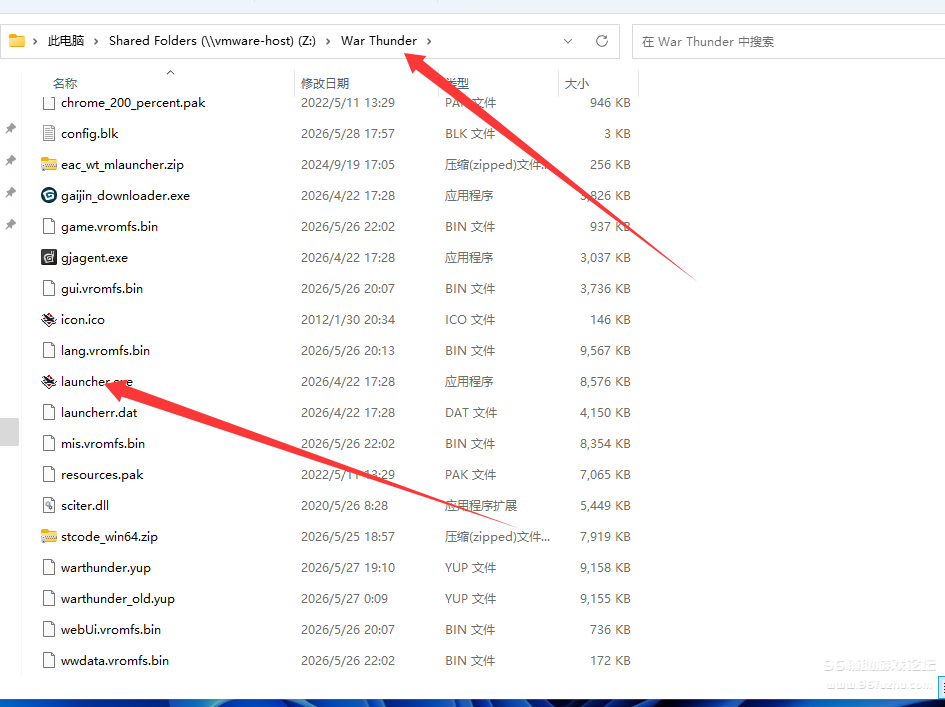Click the YUP 文件 type of warthunder_old.yup
Viewport: 945px width, 707px height.
point(470,599)
